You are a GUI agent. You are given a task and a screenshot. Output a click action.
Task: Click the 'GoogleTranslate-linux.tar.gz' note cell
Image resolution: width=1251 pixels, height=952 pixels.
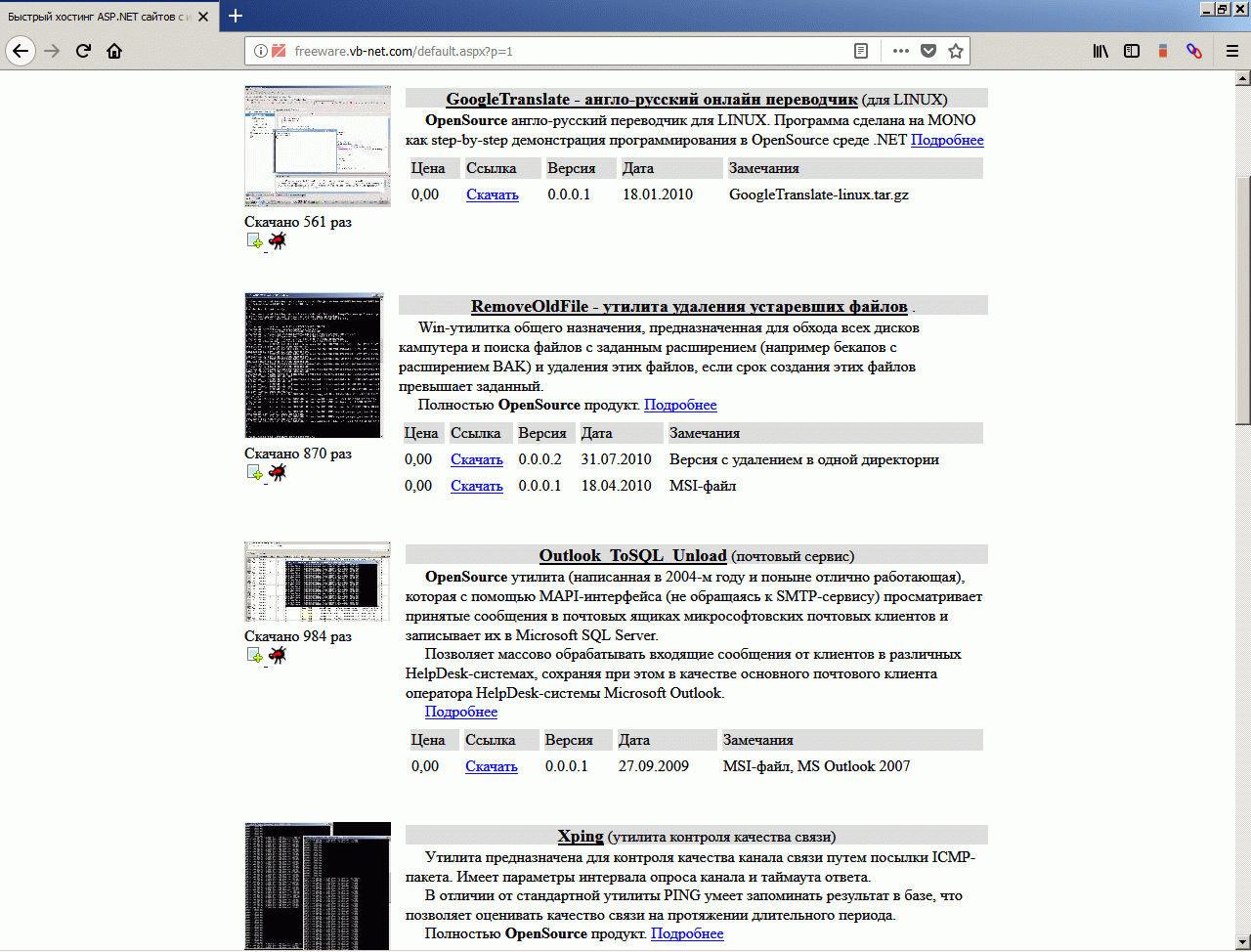(819, 195)
